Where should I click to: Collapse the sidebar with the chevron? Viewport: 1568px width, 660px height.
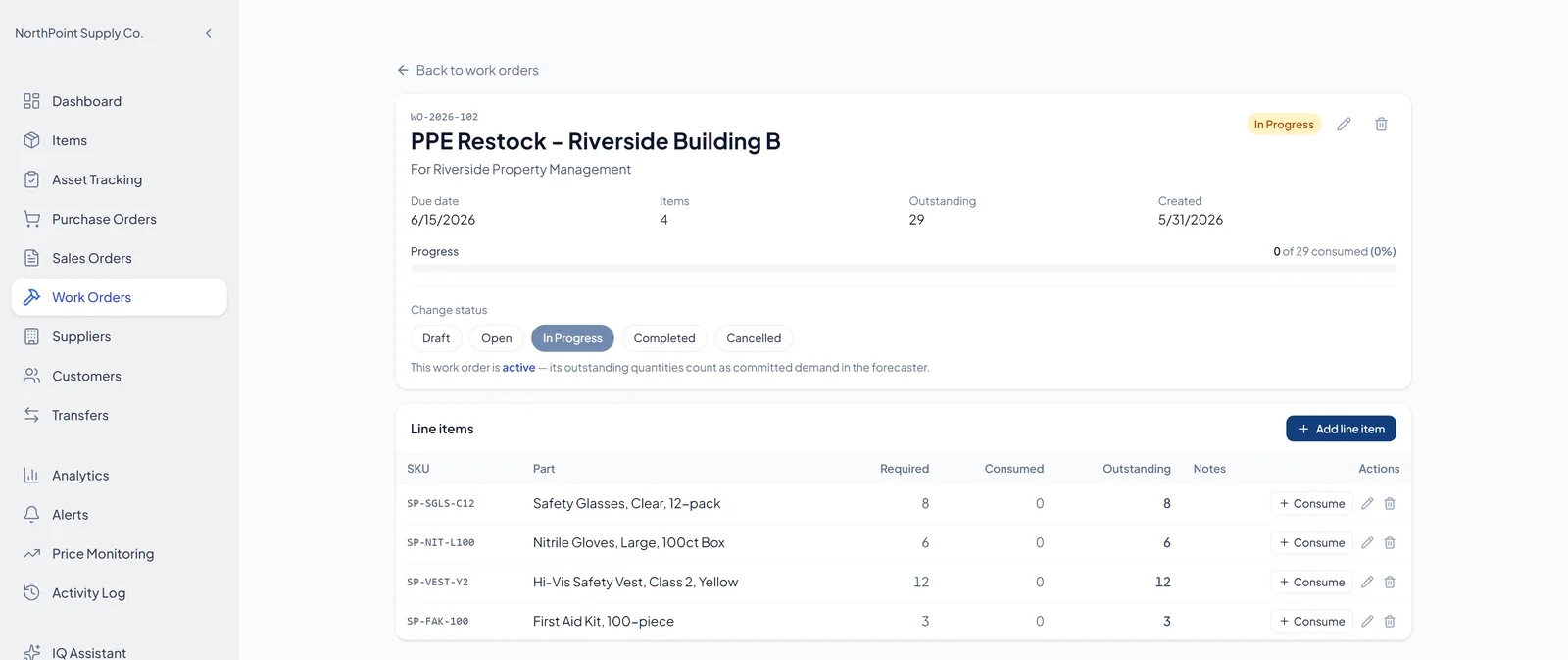208,33
